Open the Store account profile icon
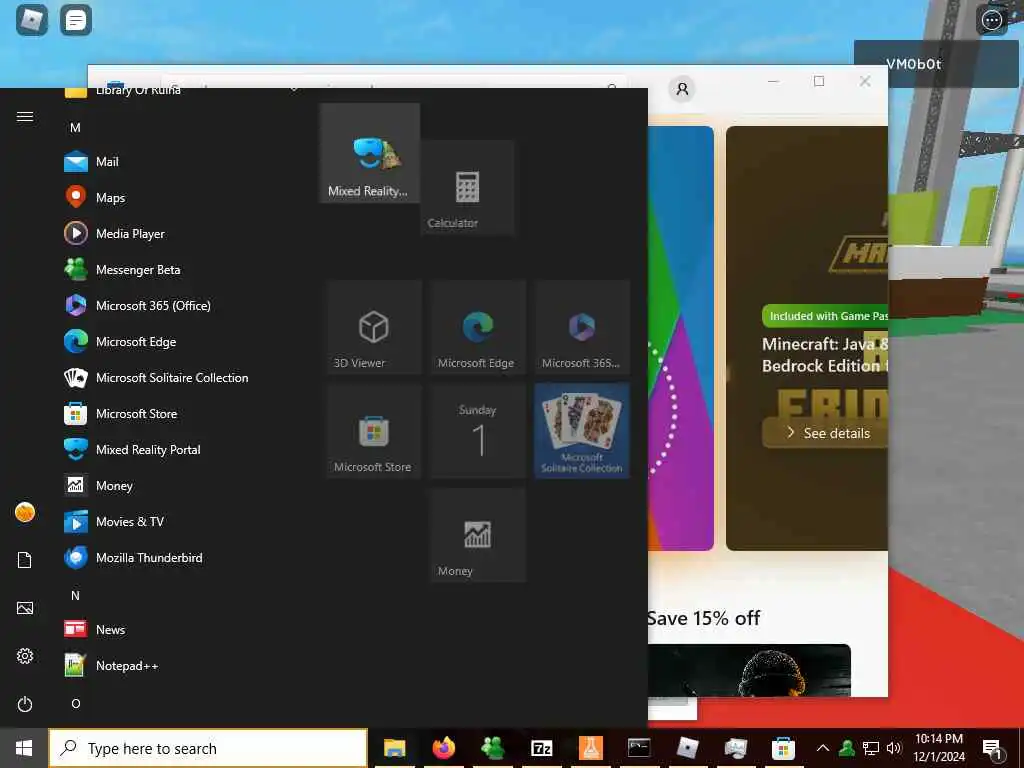This screenshot has width=1024, height=768. [682, 89]
